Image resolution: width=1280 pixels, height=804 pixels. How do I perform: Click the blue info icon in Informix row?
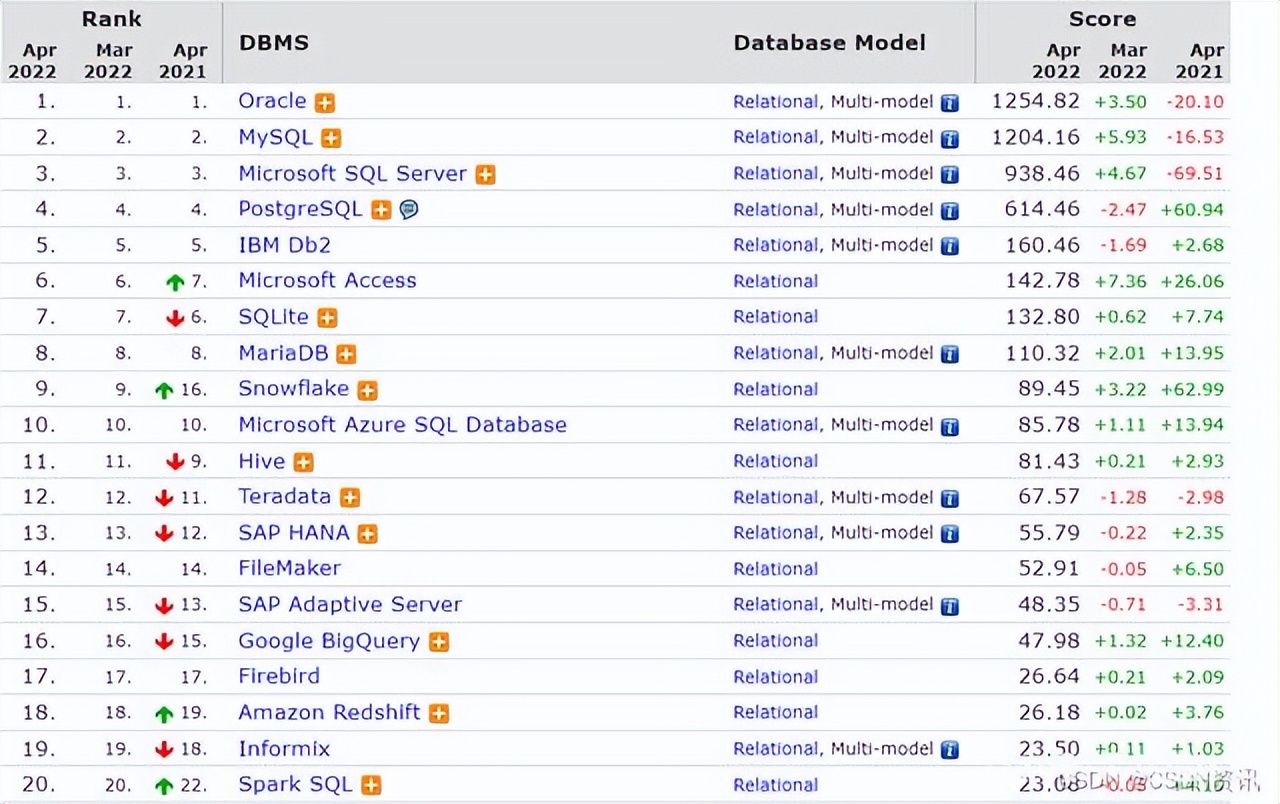(x=950, y=750)
